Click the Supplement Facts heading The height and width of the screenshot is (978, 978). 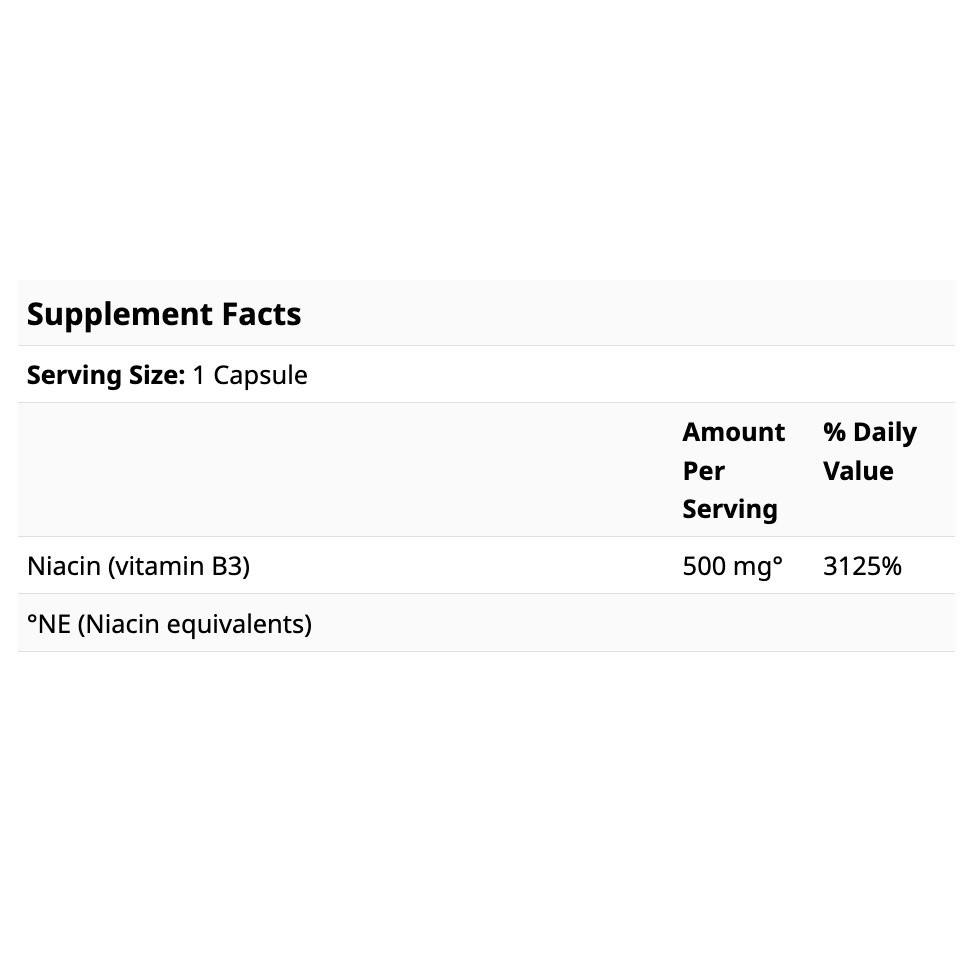pos(164,314)
